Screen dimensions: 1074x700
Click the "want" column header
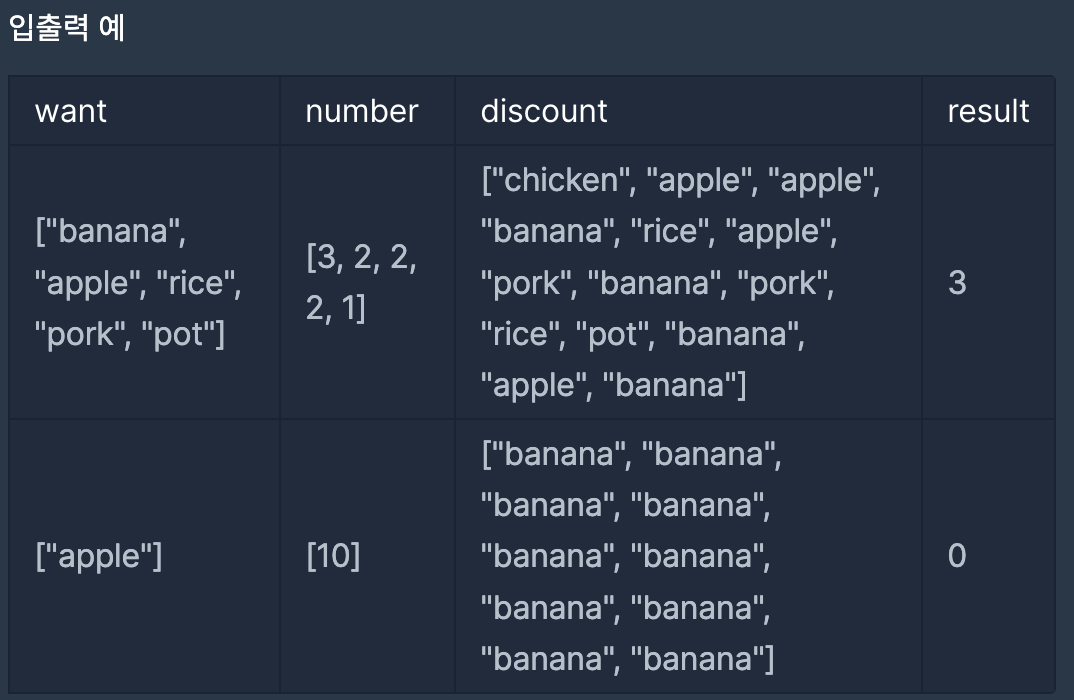[x=71, y=111]
